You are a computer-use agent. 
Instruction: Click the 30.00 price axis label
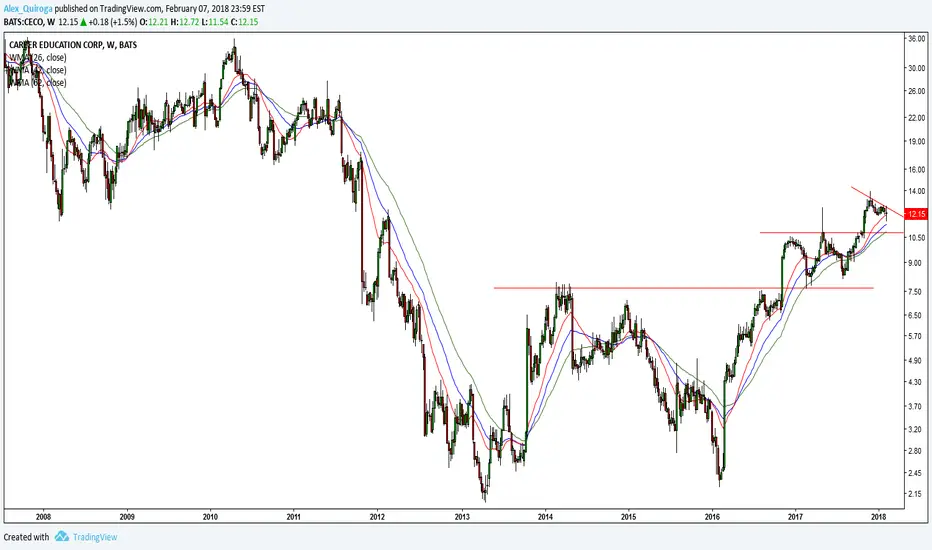point(917,68)
